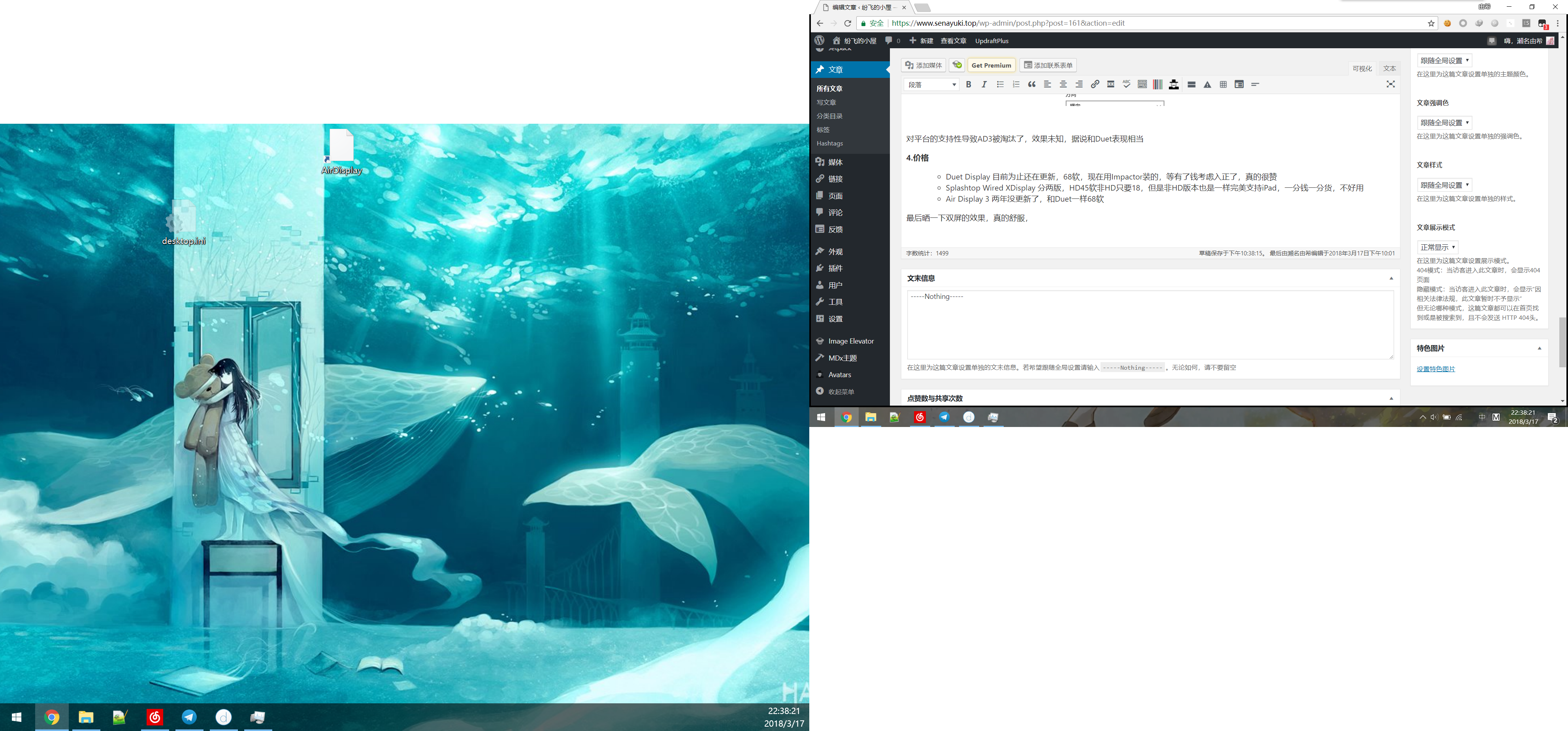The image size is (1568, 731).
Task: Insert a numbered list in the editor
Action: tap(1016, 85)
